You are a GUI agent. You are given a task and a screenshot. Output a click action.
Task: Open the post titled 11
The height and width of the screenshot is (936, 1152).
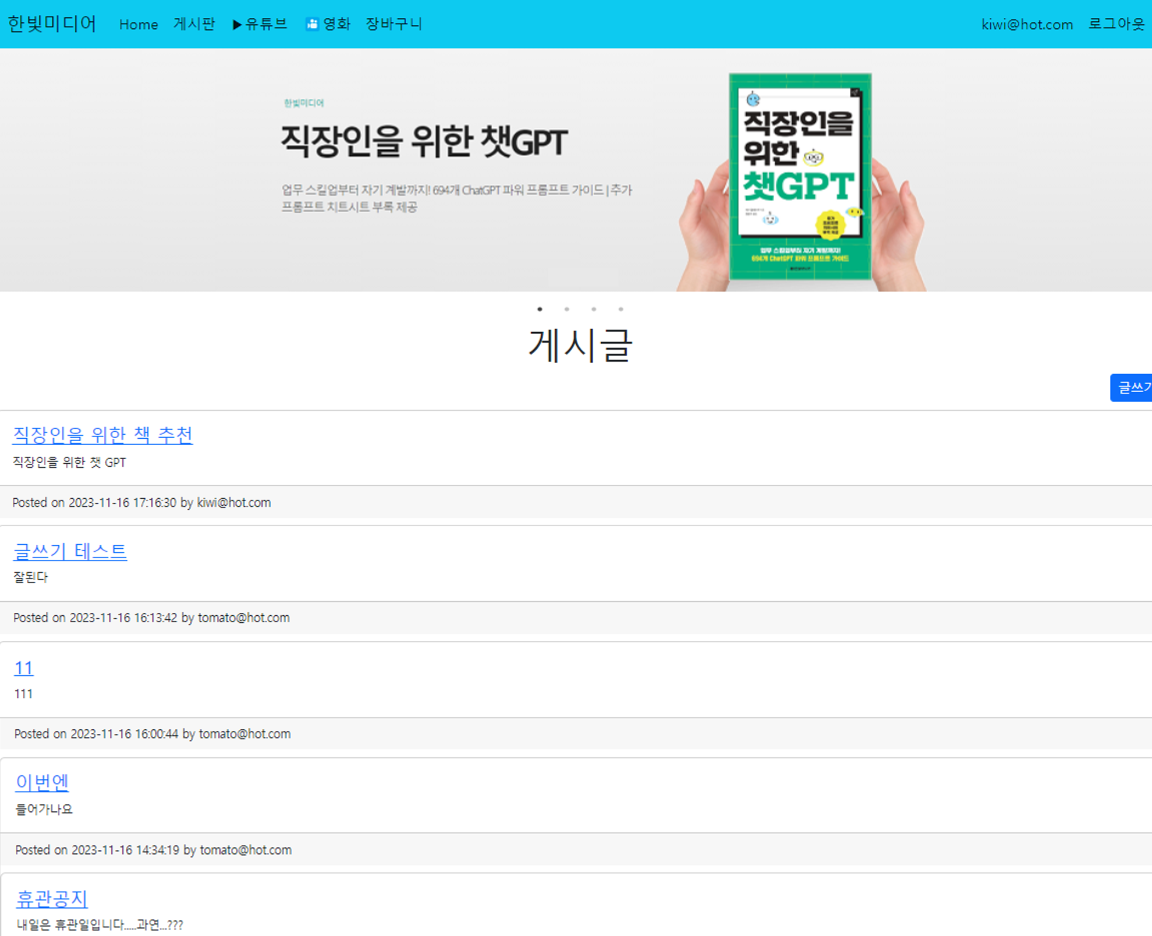24,668
